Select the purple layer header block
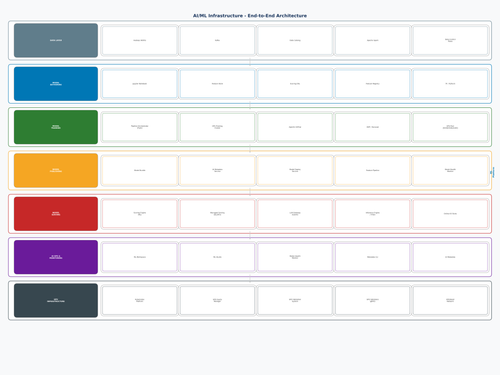Viewport: 500px width, 375px height. coord(56,257)
